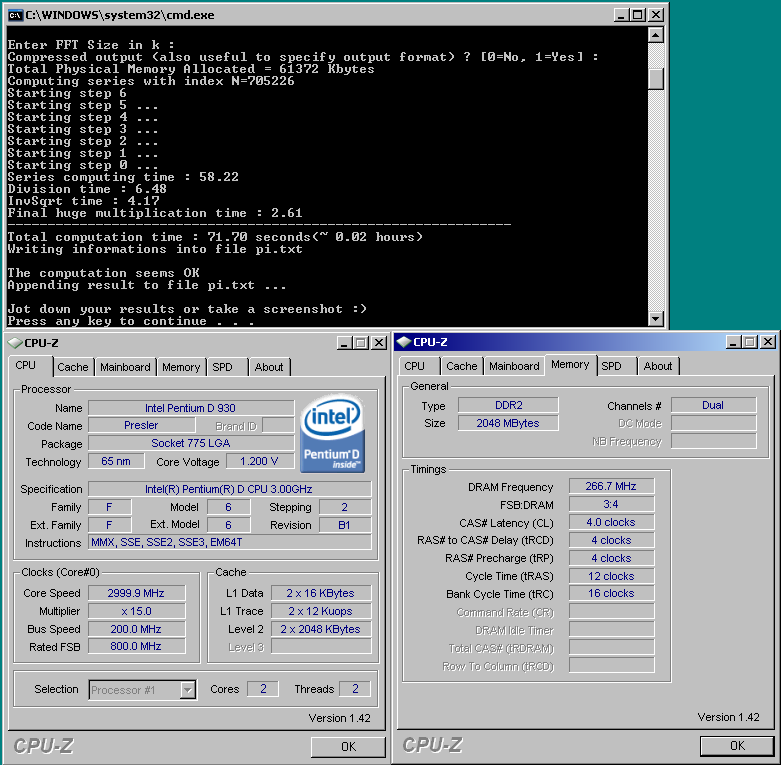Click OK button in left CPU-Z window
The height and width of the screenshot is (765, 781).
pos(348,747)
